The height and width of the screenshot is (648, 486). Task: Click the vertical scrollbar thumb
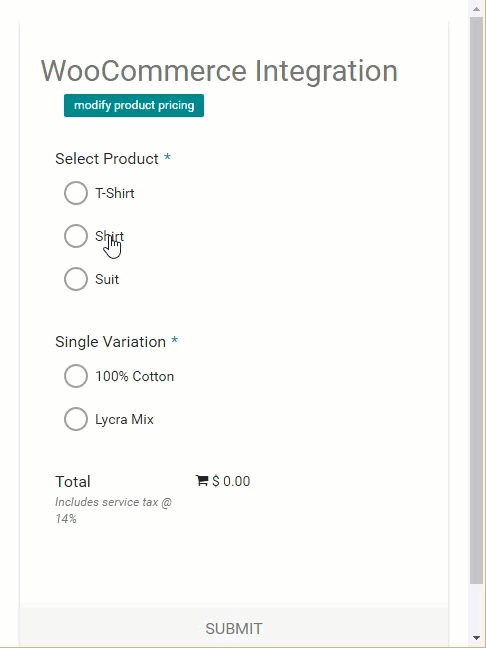[476, 300]
